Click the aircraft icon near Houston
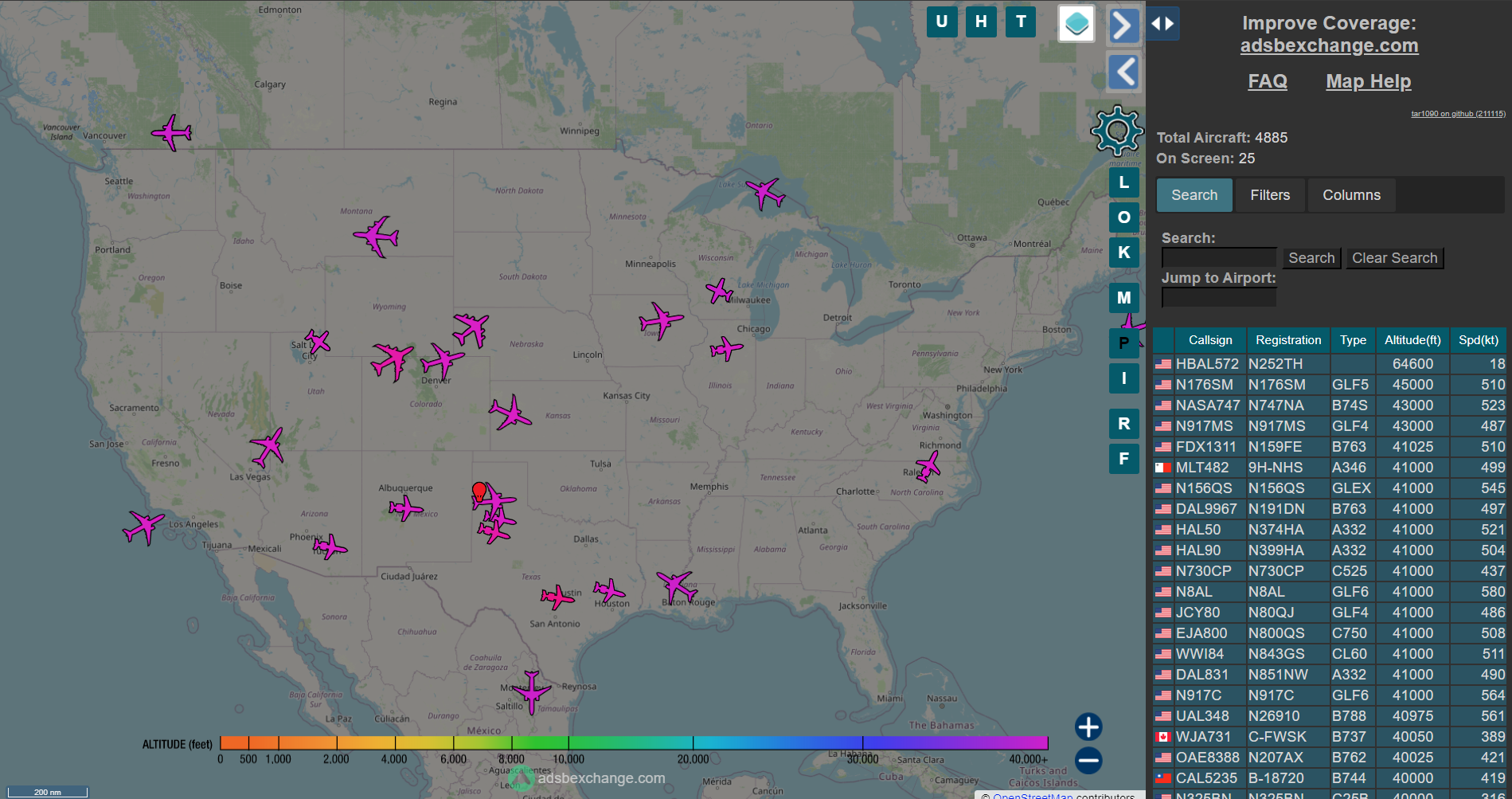1512x799 pixels. 609,591
